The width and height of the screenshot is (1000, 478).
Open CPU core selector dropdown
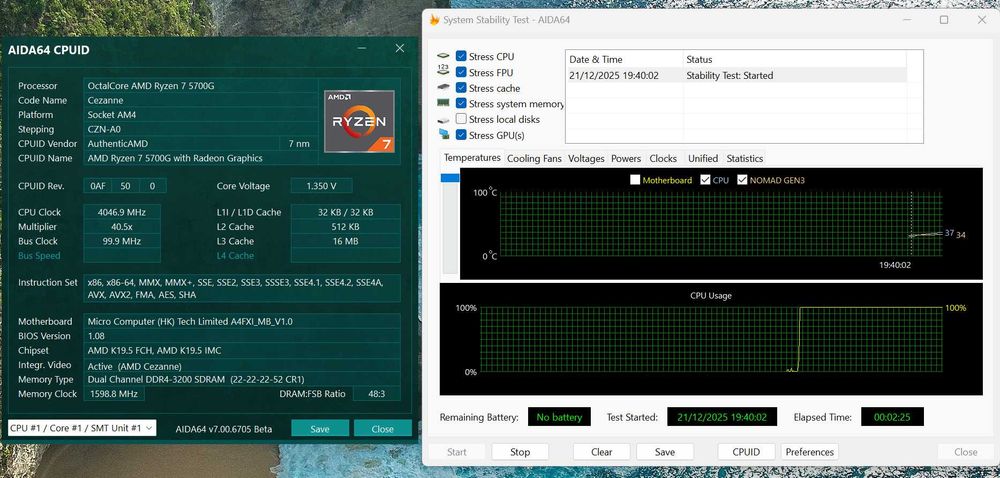(82, 428)
